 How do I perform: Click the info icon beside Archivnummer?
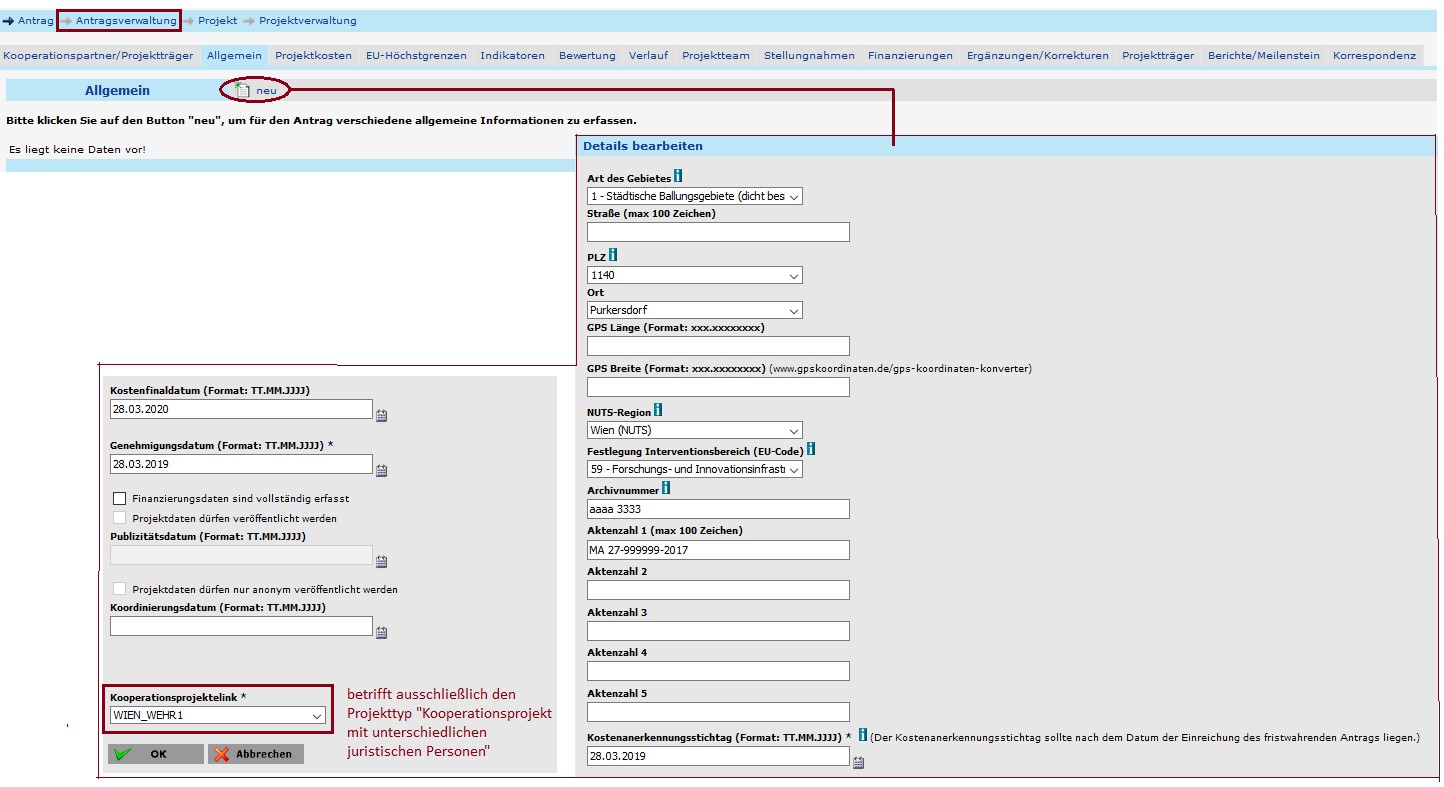point(666,488)
